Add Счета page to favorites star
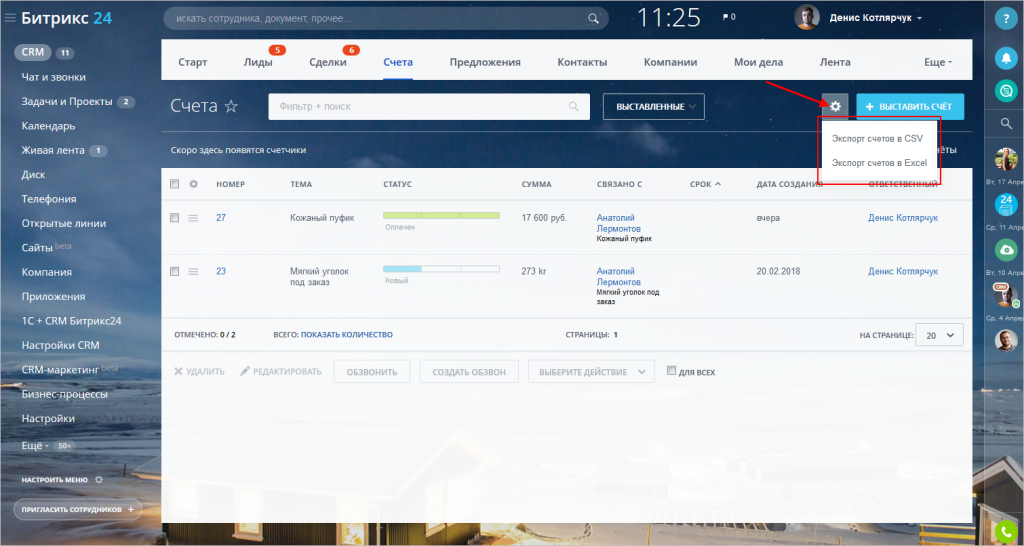1024x546 pixels. tap(231, 106)
